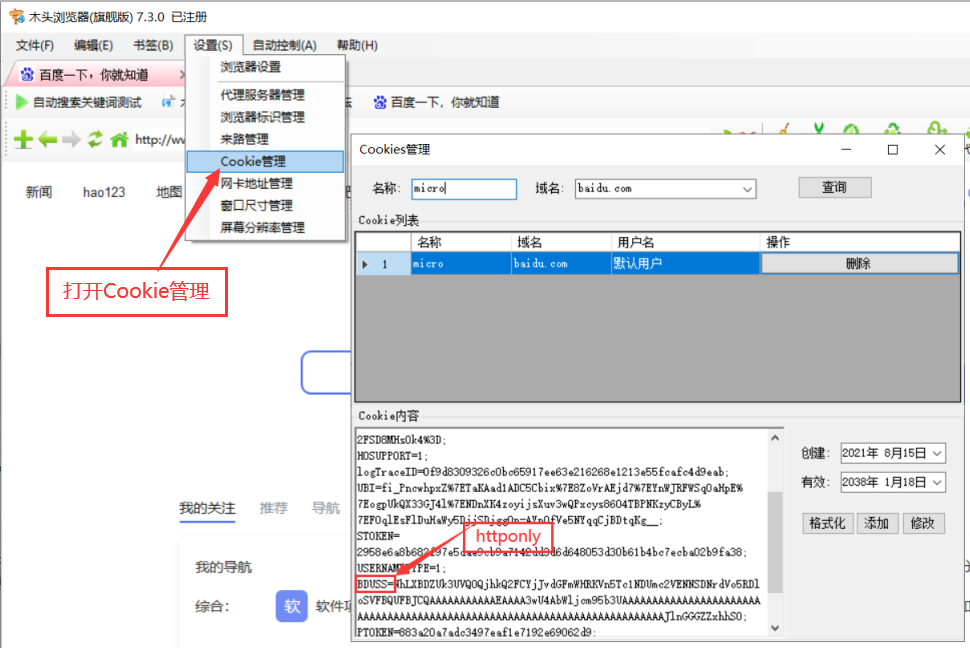Screen dimensions: 970x648
Task: Click the Baidu logo icon on the tab
Action: [x=27, y=73]
